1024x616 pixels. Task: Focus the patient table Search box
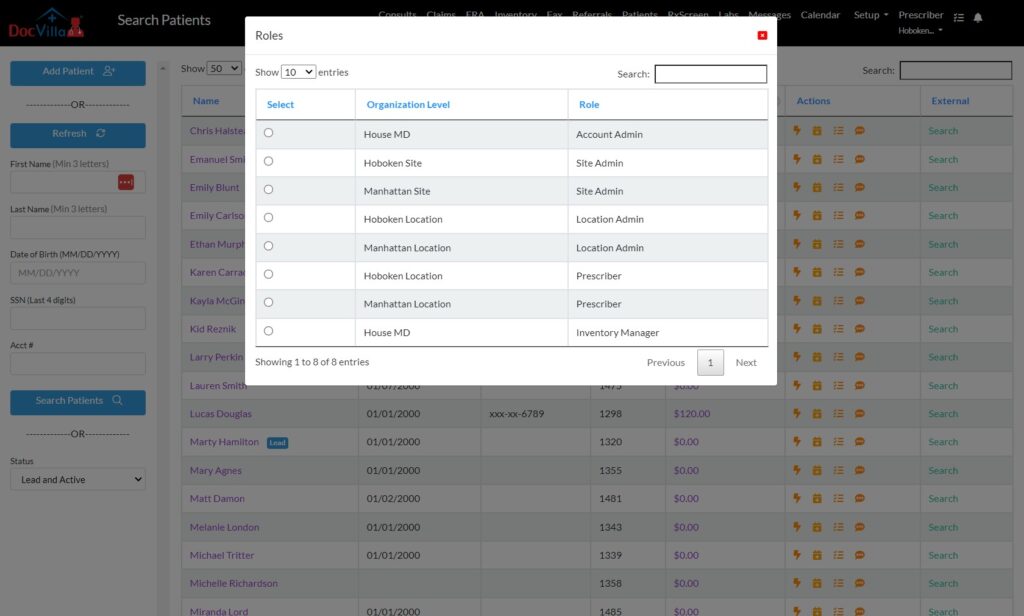click(955, 70)
